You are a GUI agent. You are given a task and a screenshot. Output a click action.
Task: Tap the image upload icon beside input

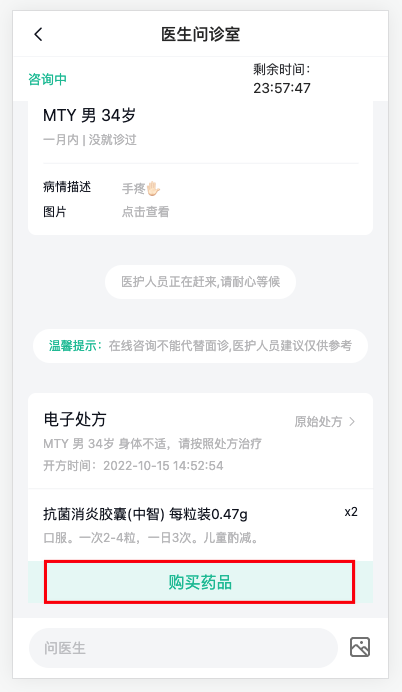point(360,647)
